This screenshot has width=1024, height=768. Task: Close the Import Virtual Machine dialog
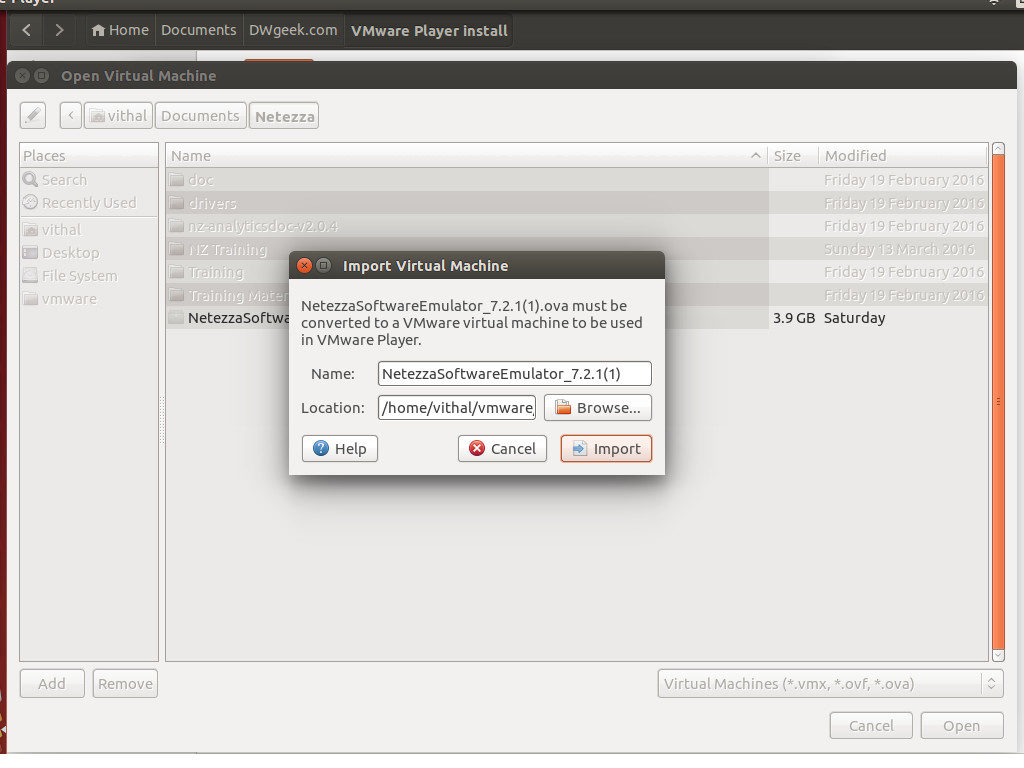tap(304, 265)
